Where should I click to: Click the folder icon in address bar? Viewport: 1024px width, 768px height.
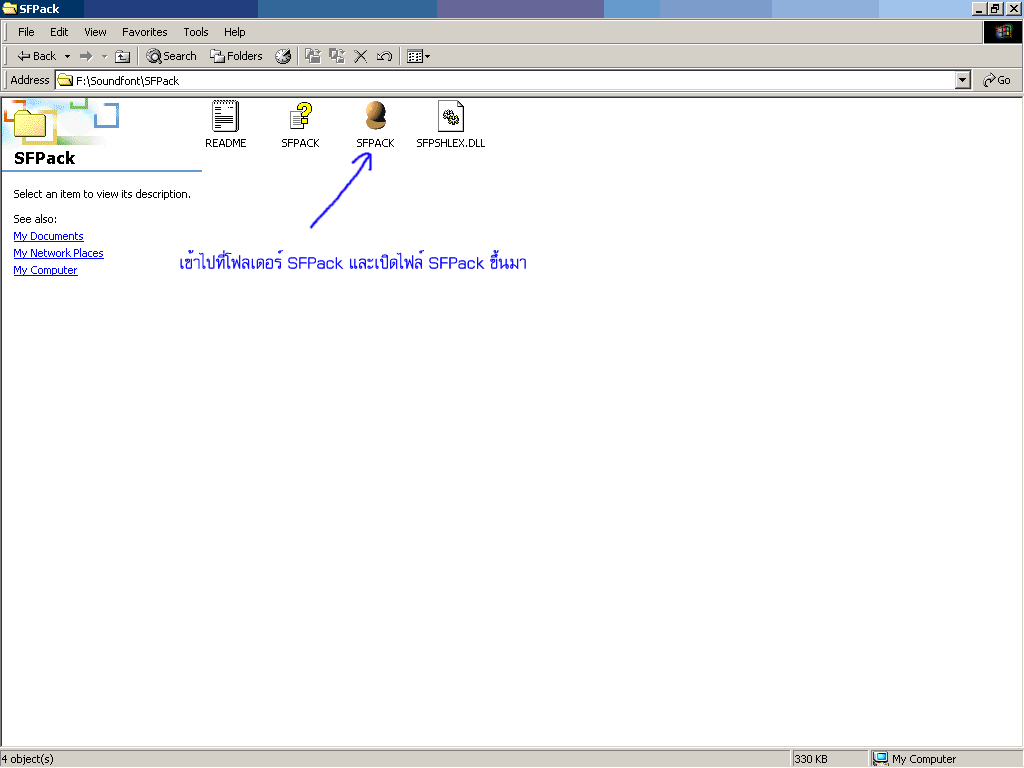tap(65, 80)
